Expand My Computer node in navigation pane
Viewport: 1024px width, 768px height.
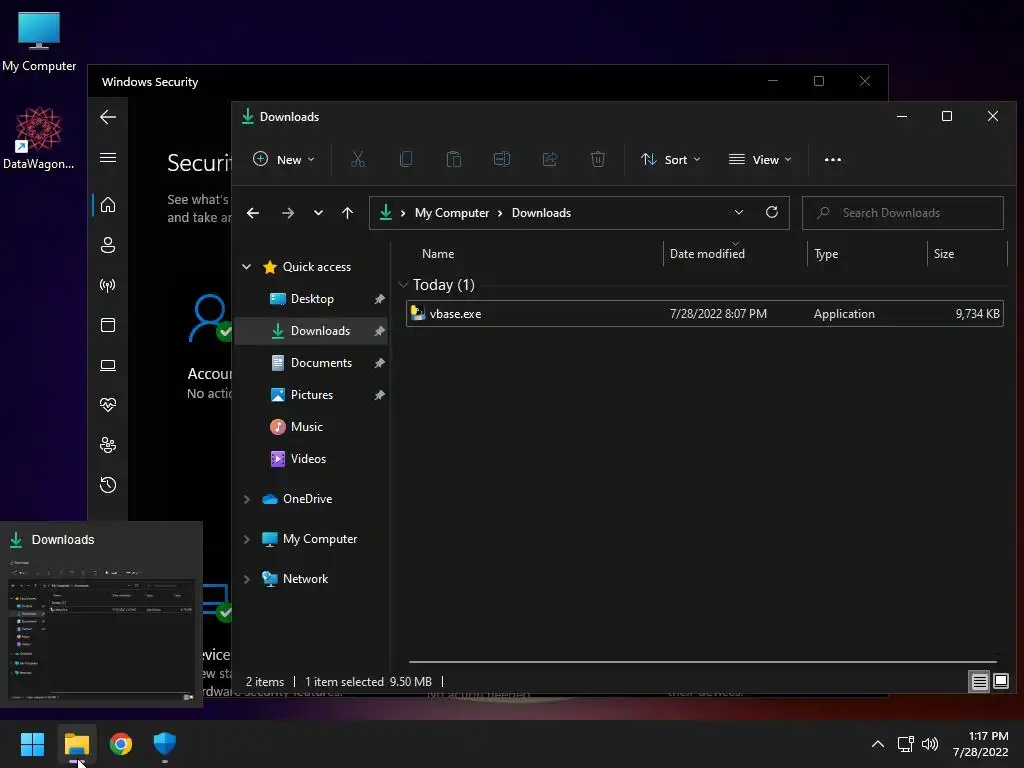pyautogui.click(x=247, y=539)
